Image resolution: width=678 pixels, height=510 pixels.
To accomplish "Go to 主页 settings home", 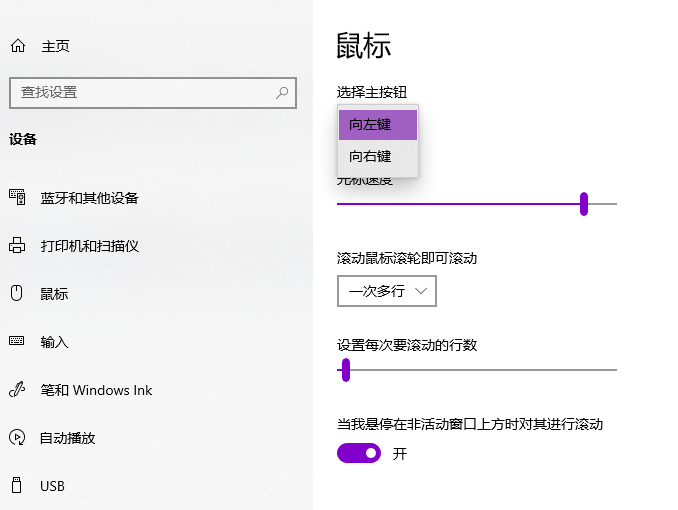I will (x=55, y=46).
